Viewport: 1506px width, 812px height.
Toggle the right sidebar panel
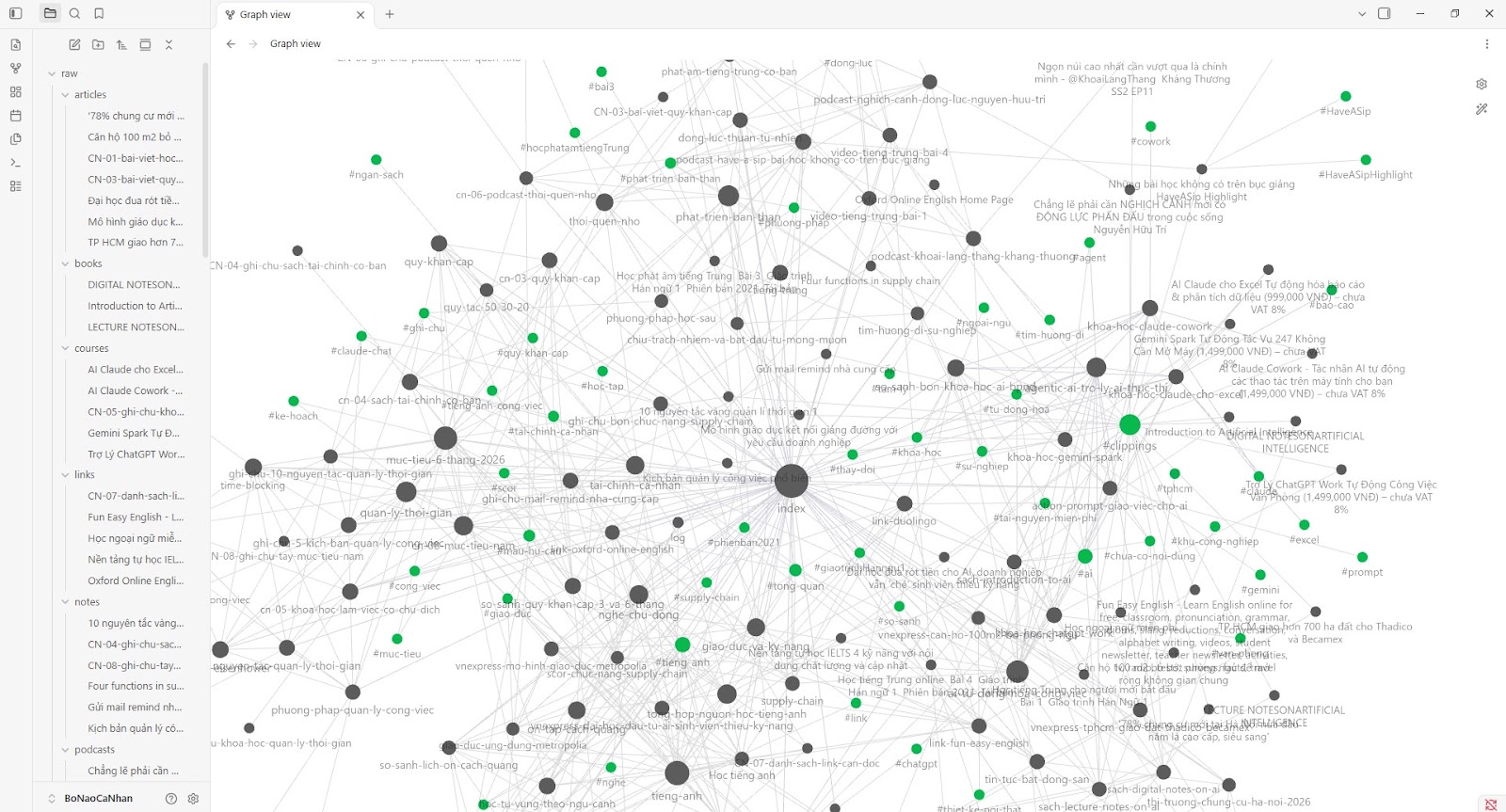click(x=1385, y=14)
